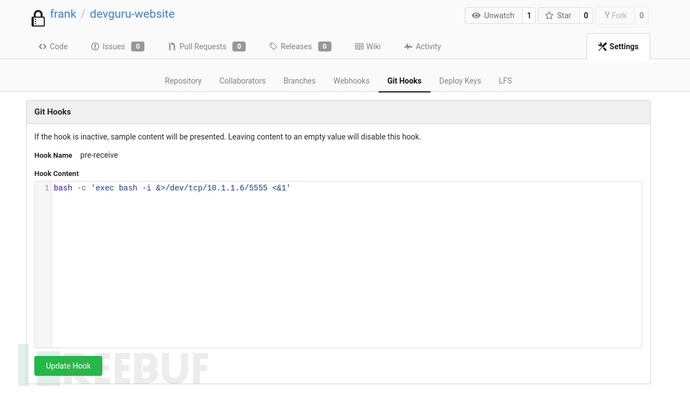Open the Issues tab
Viewport: 690px width, 393px height.
[x=117, y=47]
